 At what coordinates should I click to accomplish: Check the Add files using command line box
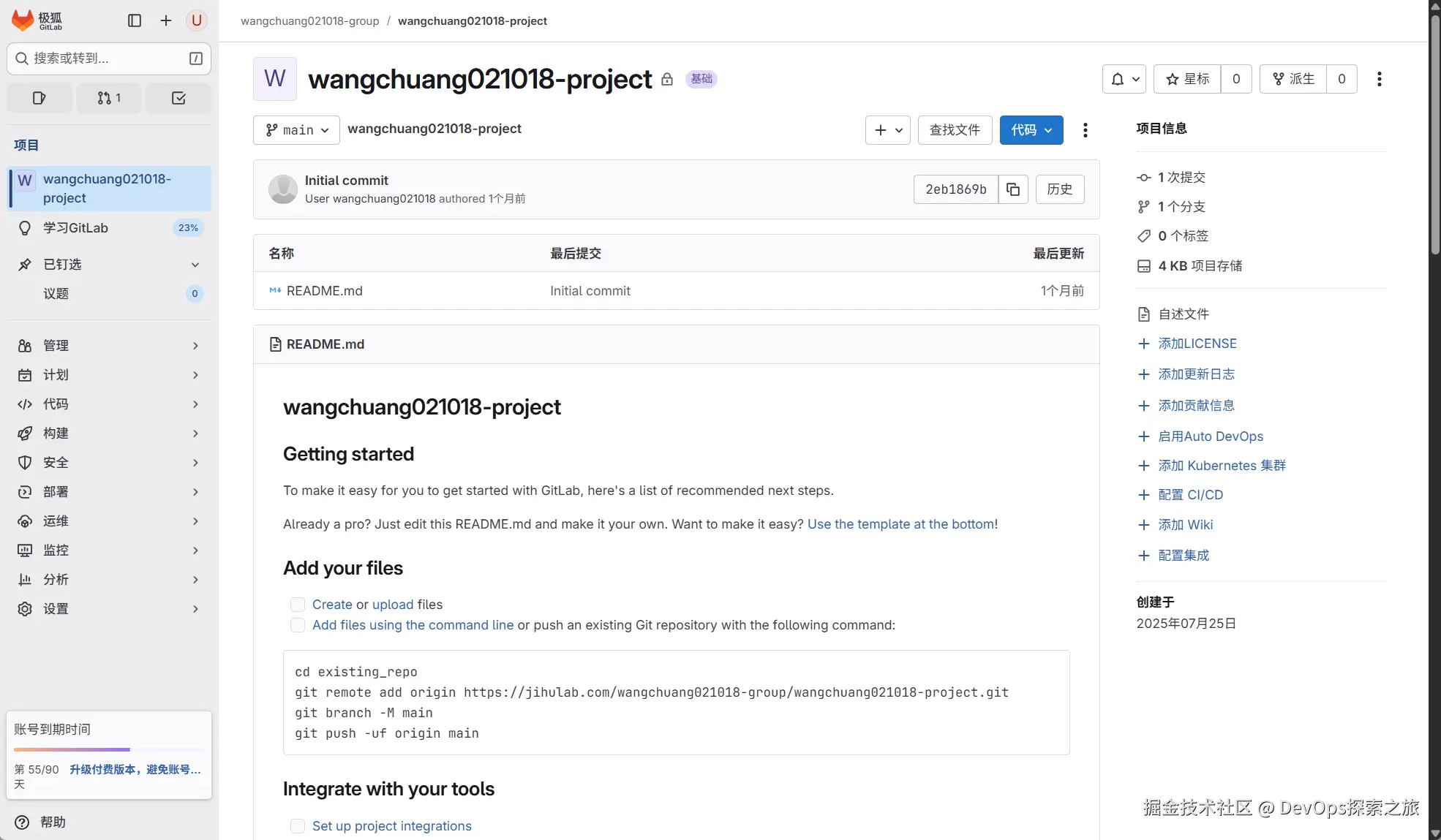(298, 625)
